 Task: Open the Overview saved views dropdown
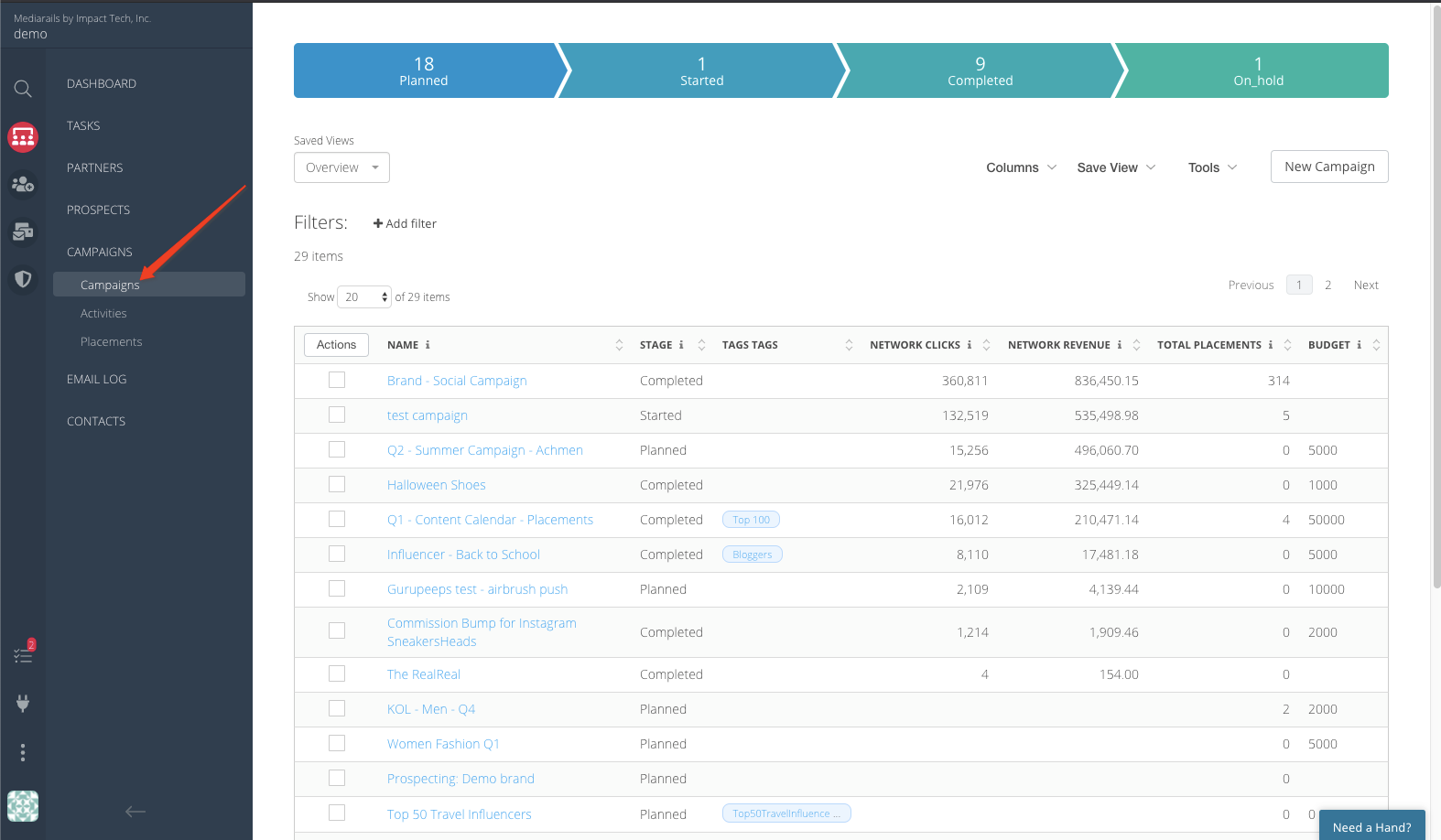[341, 167]
